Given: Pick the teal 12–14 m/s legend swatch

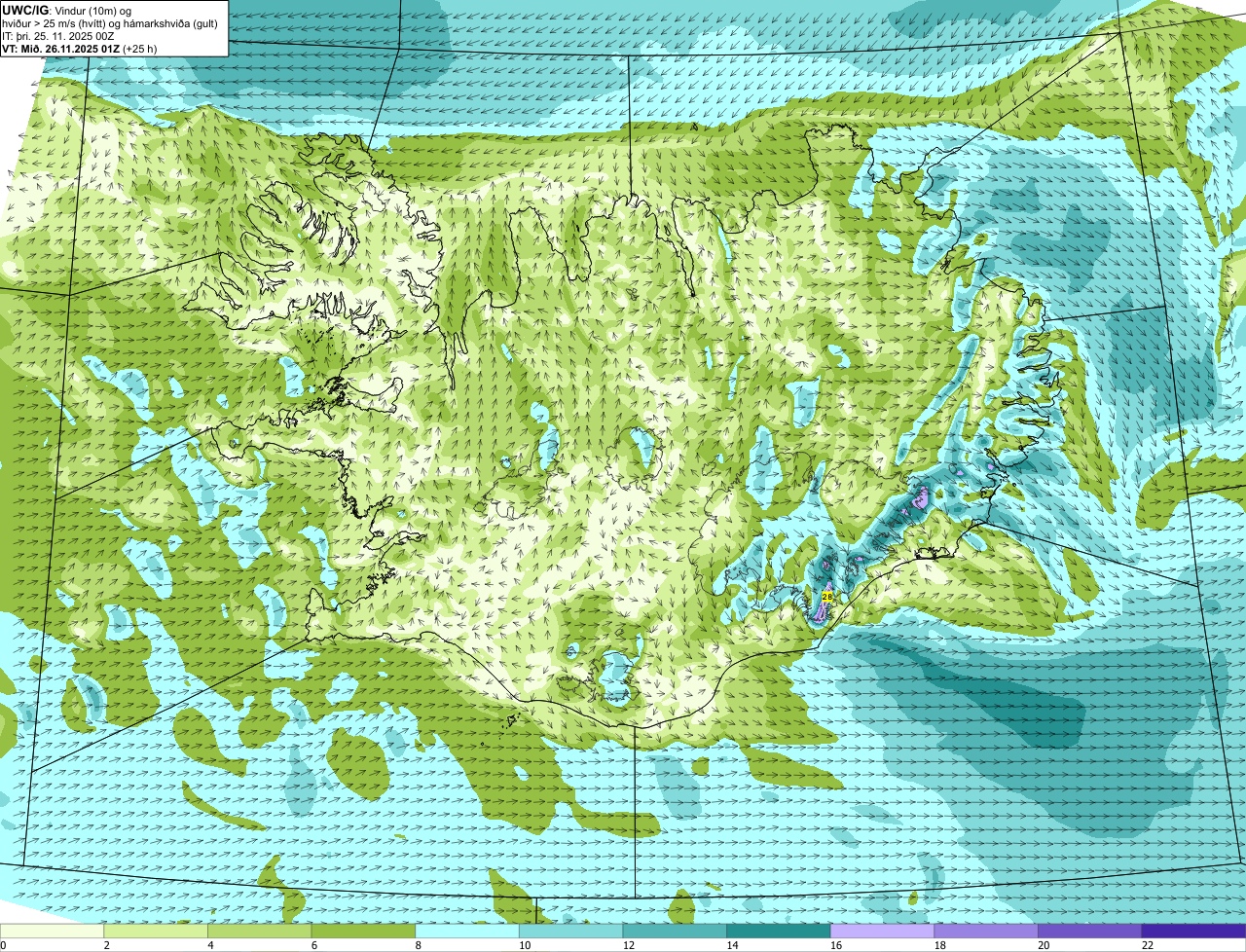Looking at the screenshot, I should (x=675, y=931).
